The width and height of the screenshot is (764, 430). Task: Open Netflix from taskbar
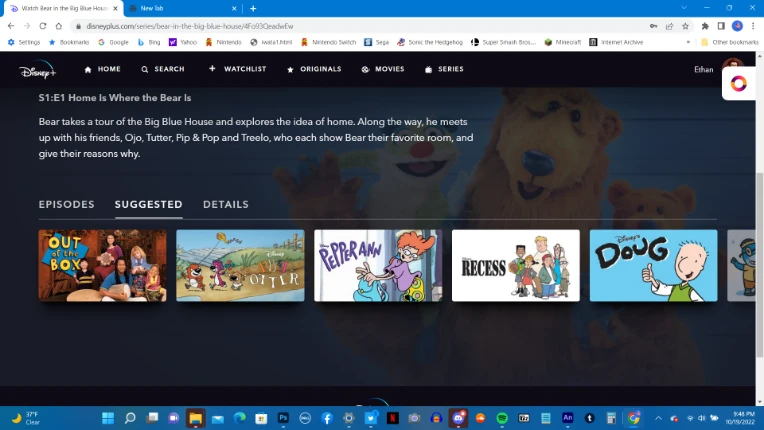tap(393, 418)
